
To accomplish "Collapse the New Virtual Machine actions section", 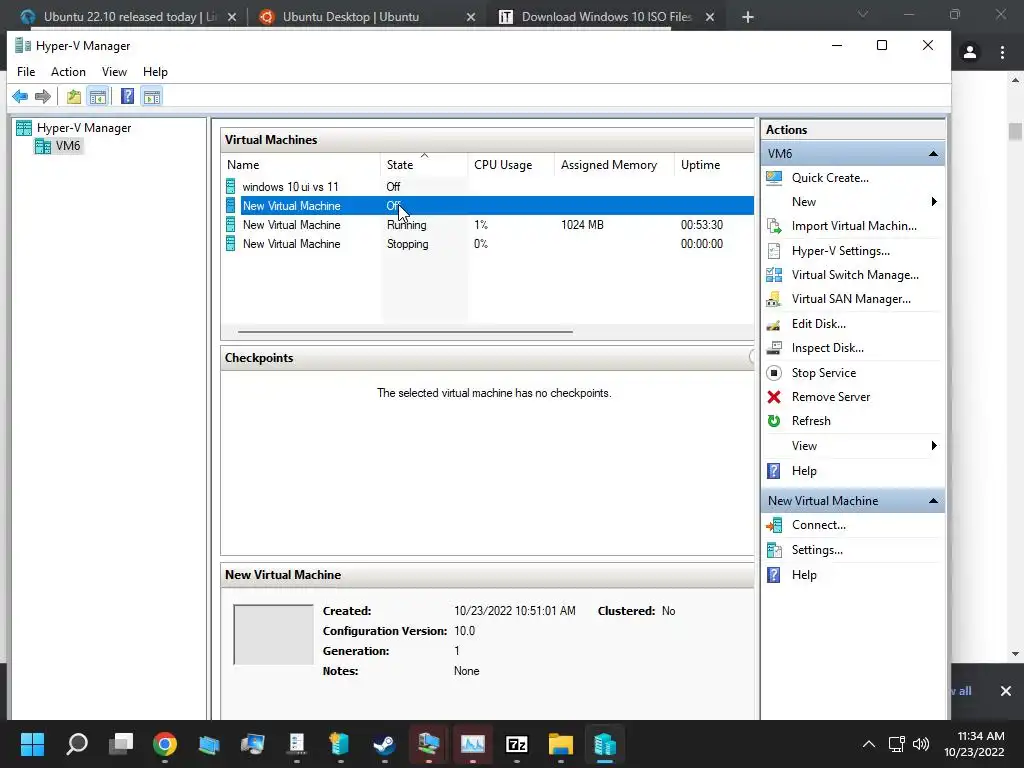I will (x=933, y=501).
